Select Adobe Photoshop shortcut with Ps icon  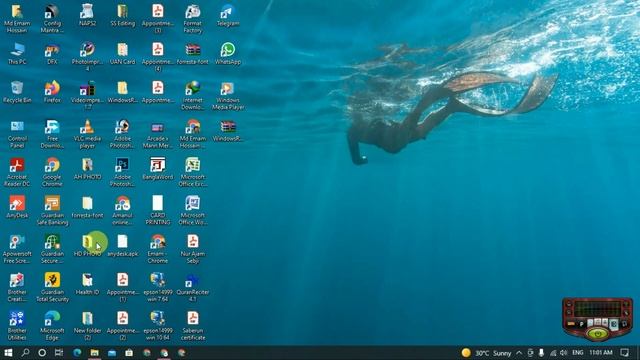pos(122,172)
